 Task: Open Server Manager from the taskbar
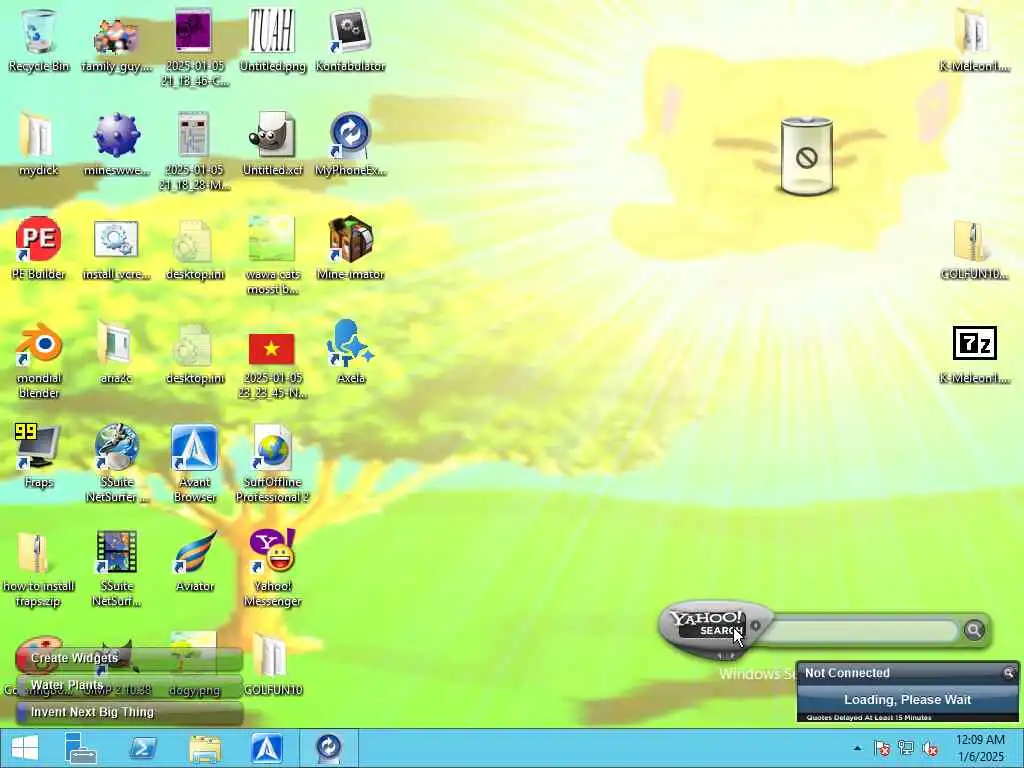click(81, 748)
